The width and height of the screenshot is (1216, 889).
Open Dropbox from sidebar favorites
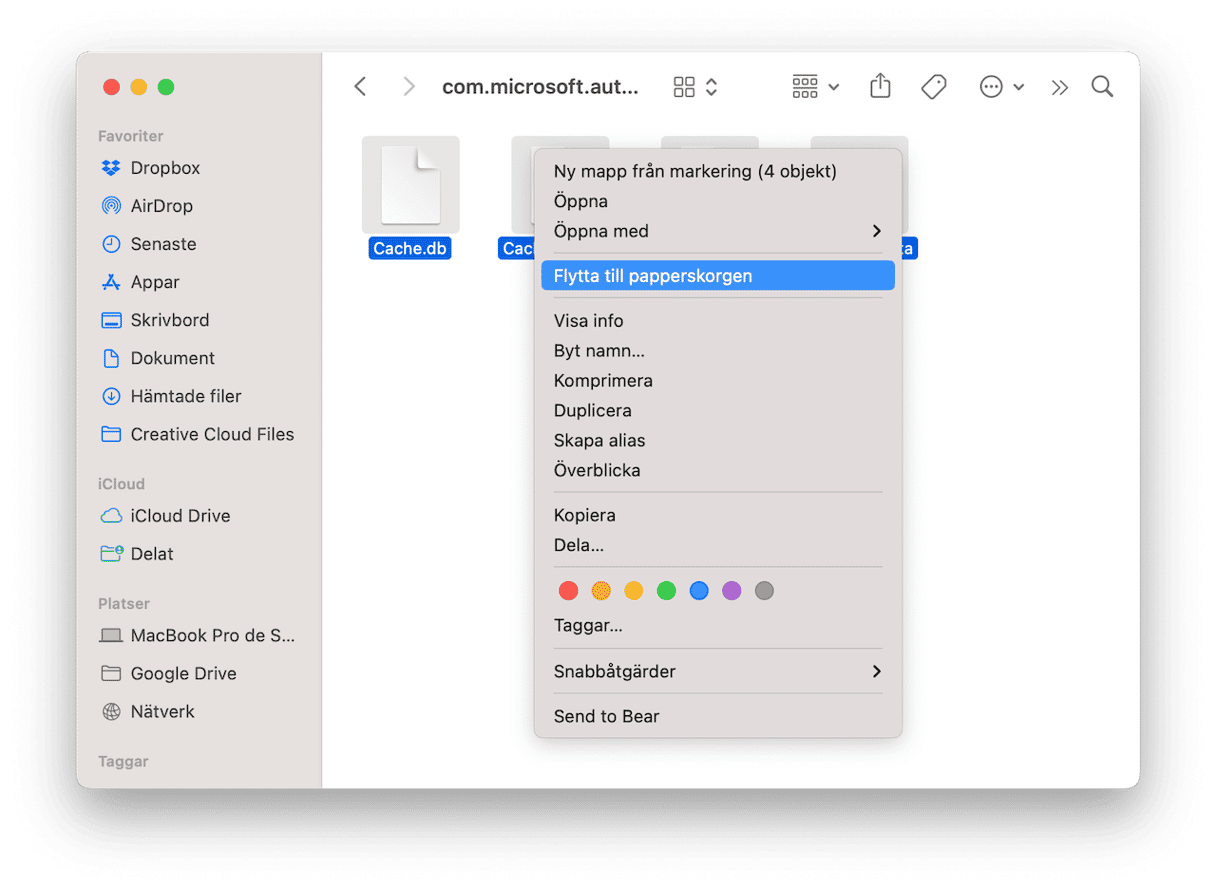[164, 168]
